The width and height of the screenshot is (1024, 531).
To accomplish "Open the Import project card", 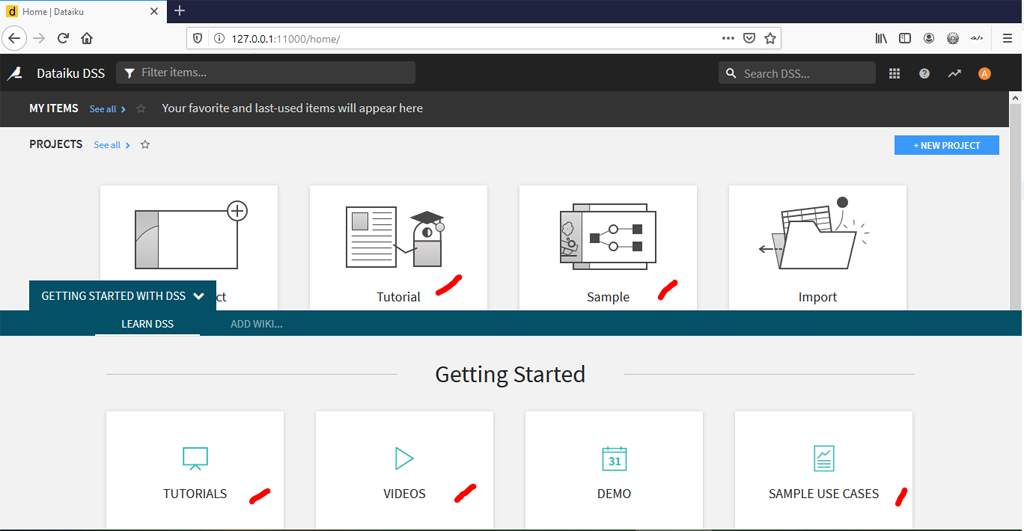I will [x=818, y=248].
